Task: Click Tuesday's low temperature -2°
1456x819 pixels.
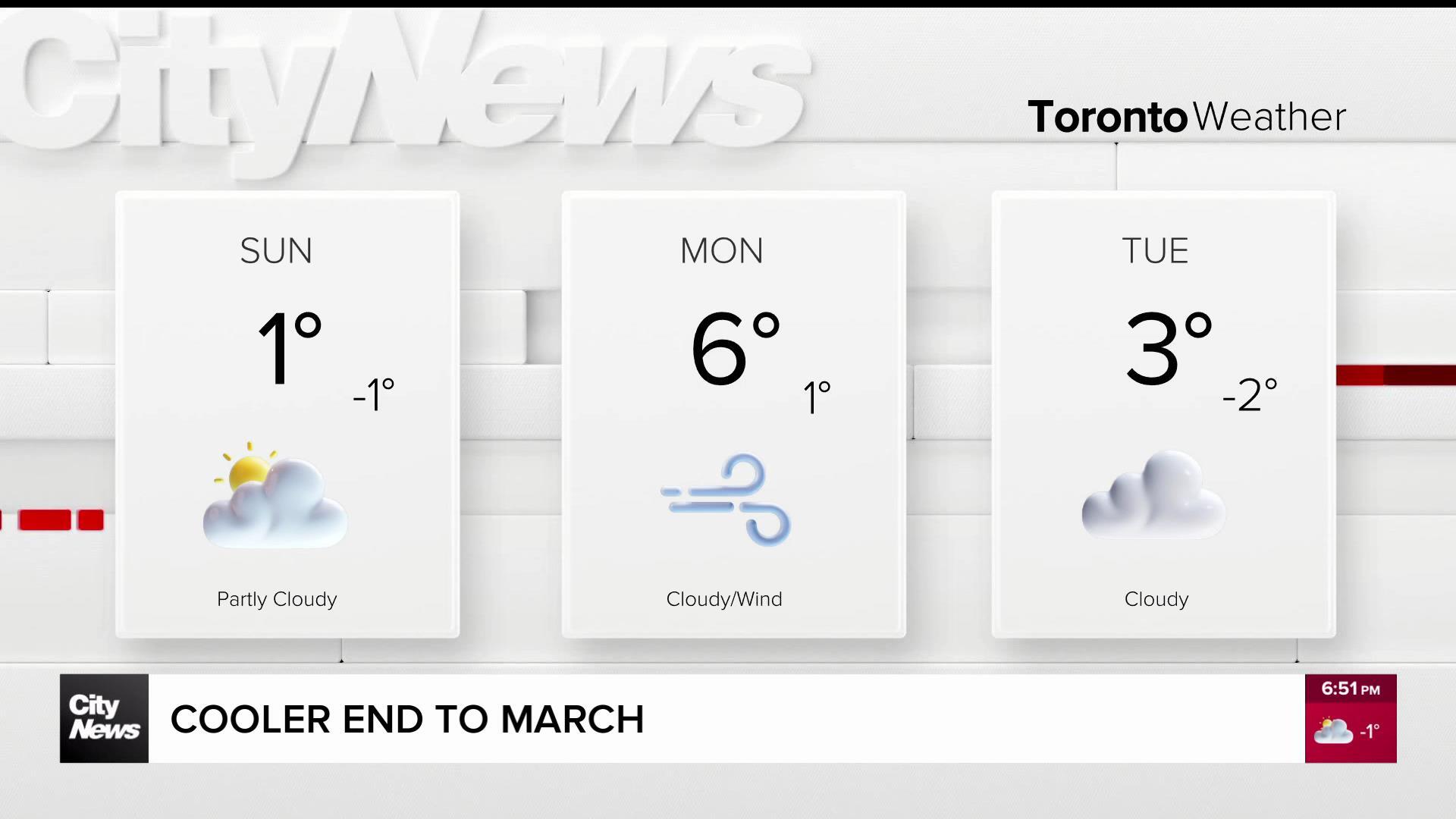Action: (x=1250, y=395)
